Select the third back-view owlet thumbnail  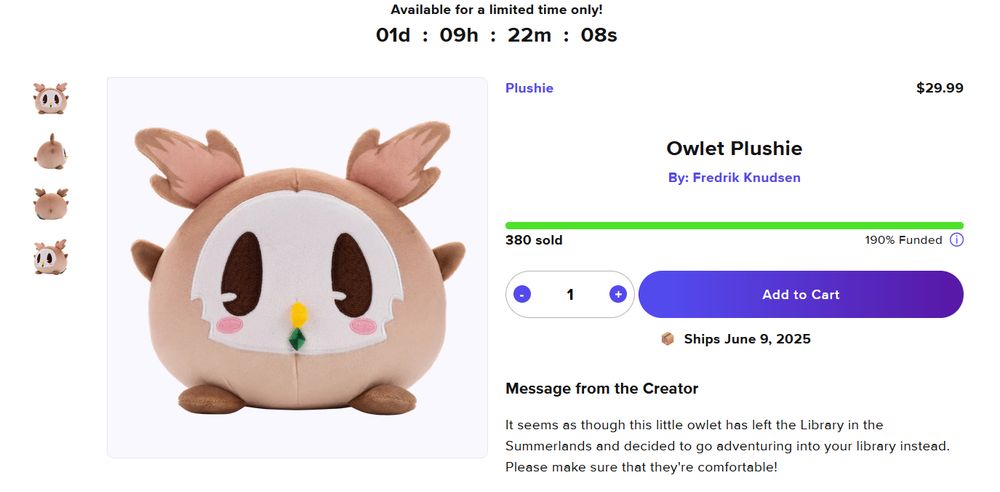coord(50,204)
